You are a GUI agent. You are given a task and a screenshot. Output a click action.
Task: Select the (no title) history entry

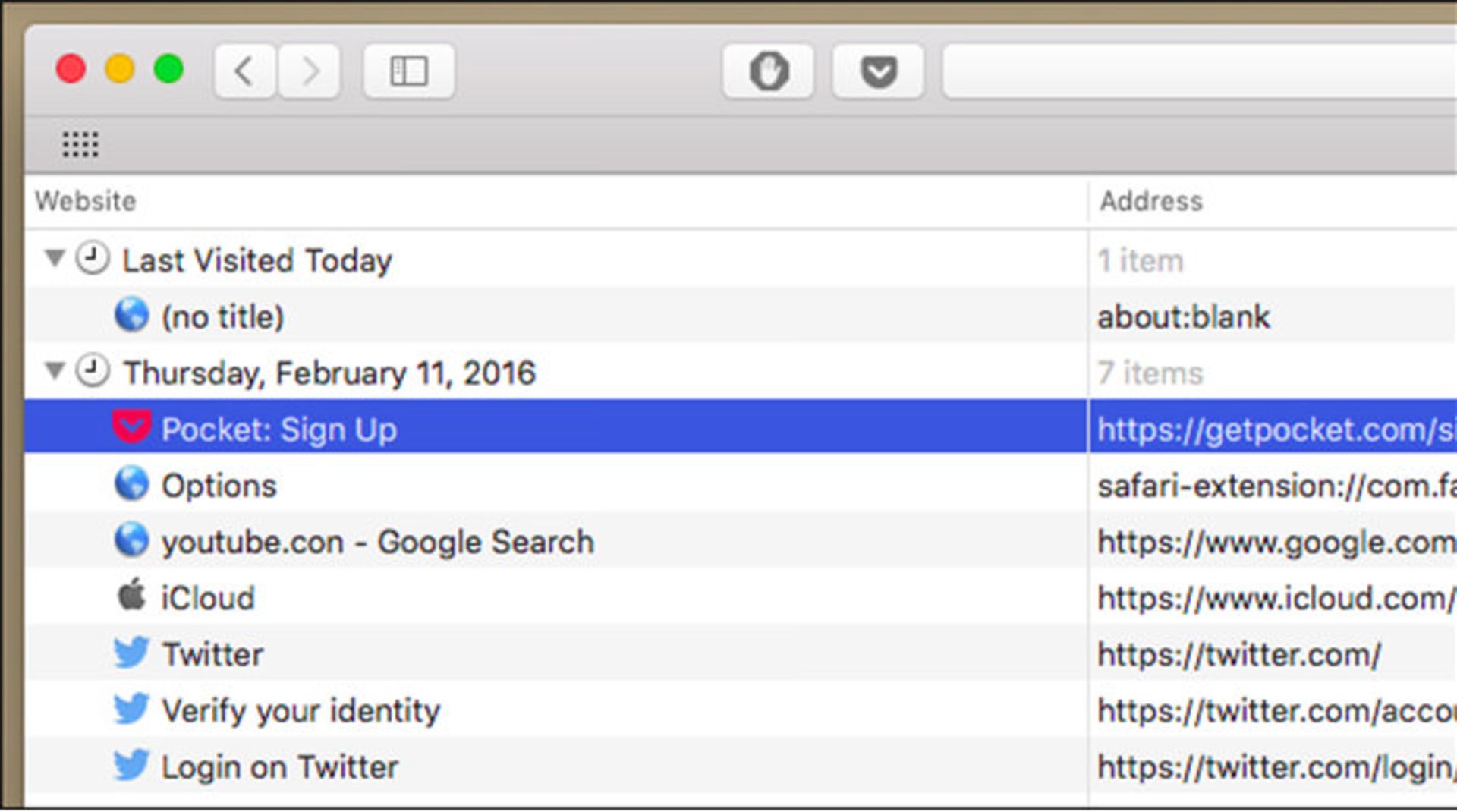pos(222,316)
